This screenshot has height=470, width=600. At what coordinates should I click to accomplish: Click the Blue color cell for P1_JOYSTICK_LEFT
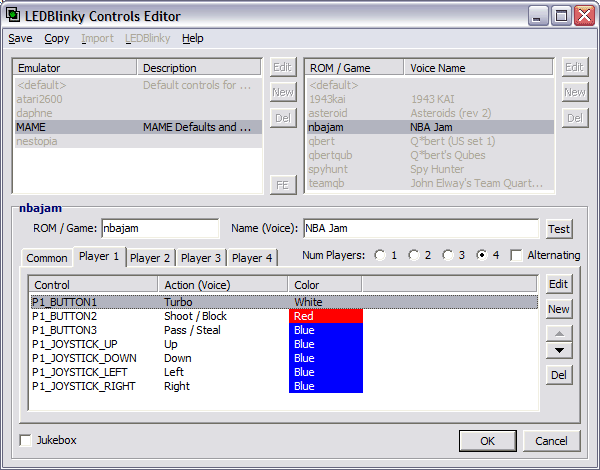[x=326, y=372]
